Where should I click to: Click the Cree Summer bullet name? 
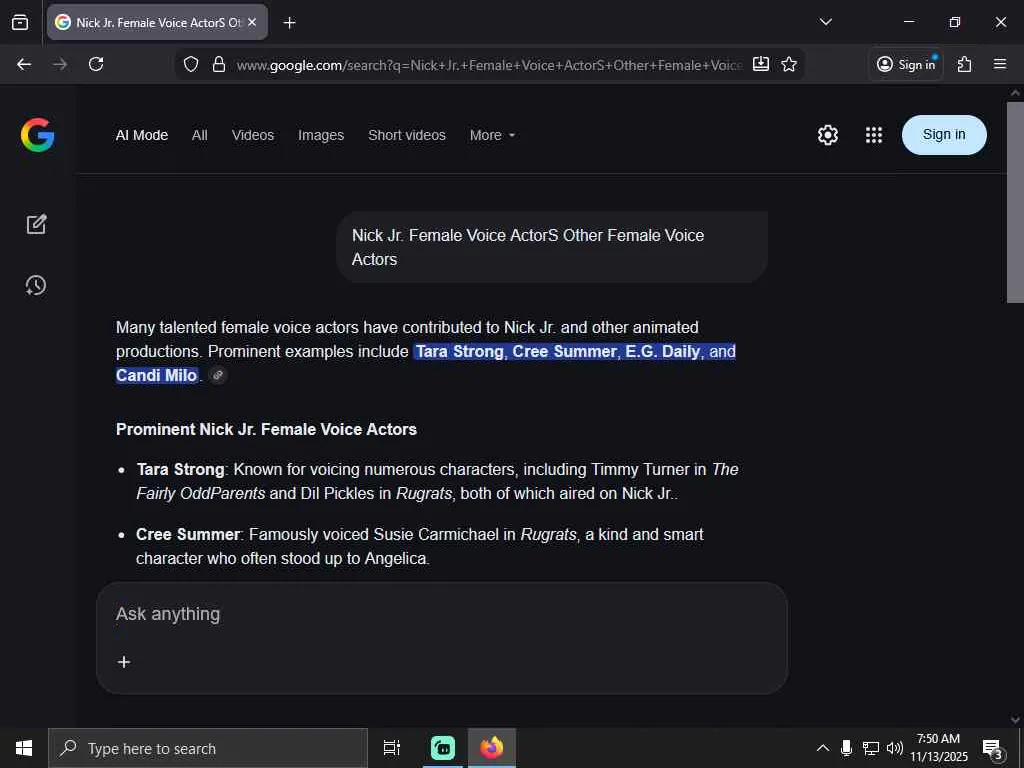click(x=188, y=534)
